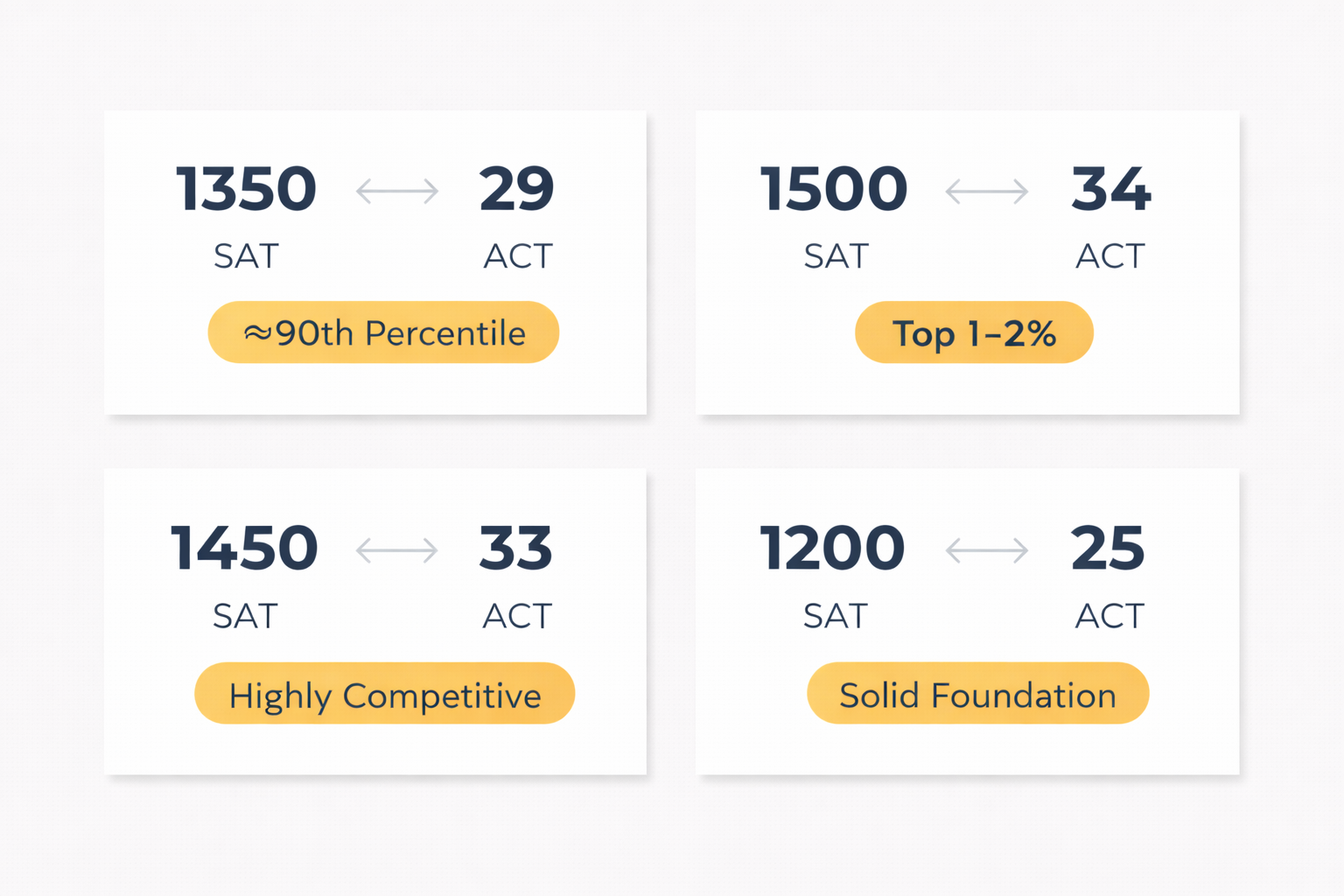
Task: Click the arrow between 1350 and 29
Action: click(397, 191)
